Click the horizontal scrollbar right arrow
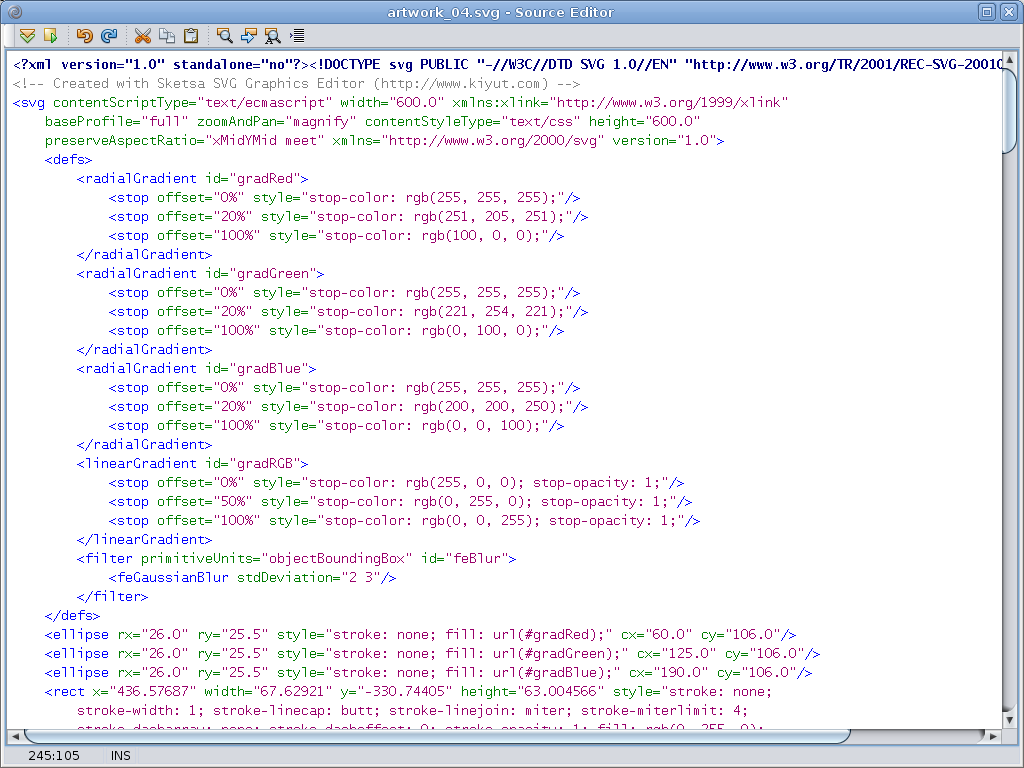Viewport: 1024px width, 768px height. [993, 736]
